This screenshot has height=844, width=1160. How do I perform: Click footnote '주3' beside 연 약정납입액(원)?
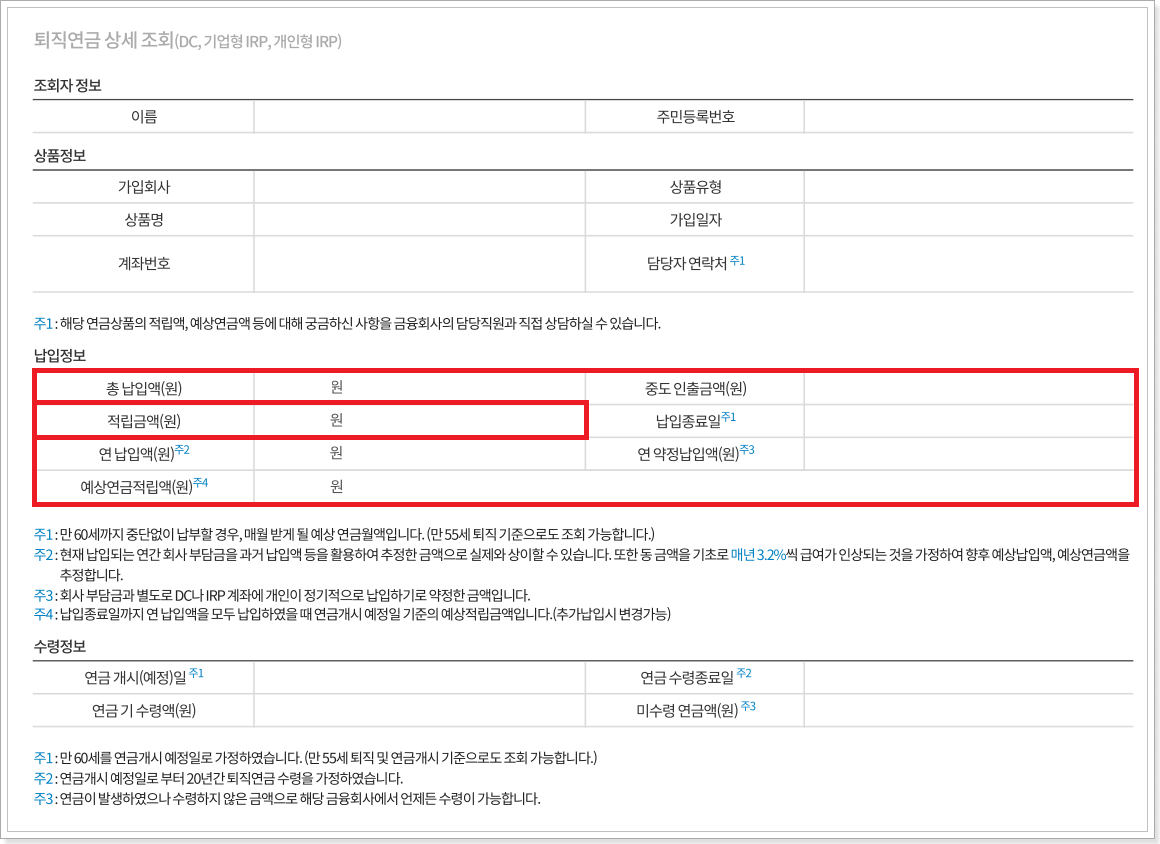747,450
